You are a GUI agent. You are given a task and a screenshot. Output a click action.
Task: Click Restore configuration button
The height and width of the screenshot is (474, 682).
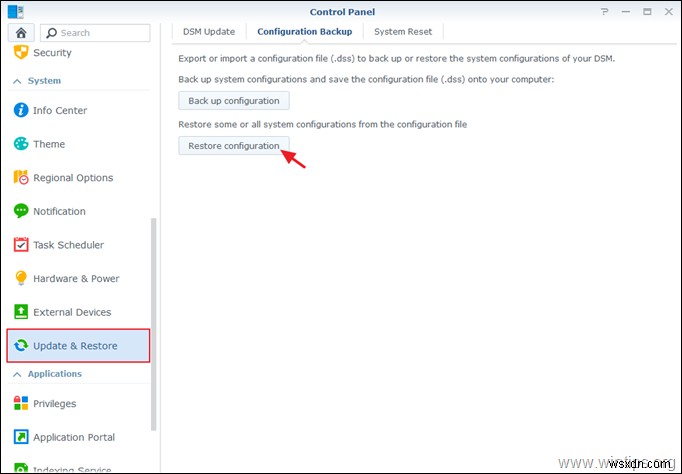[x=234, y=146]
